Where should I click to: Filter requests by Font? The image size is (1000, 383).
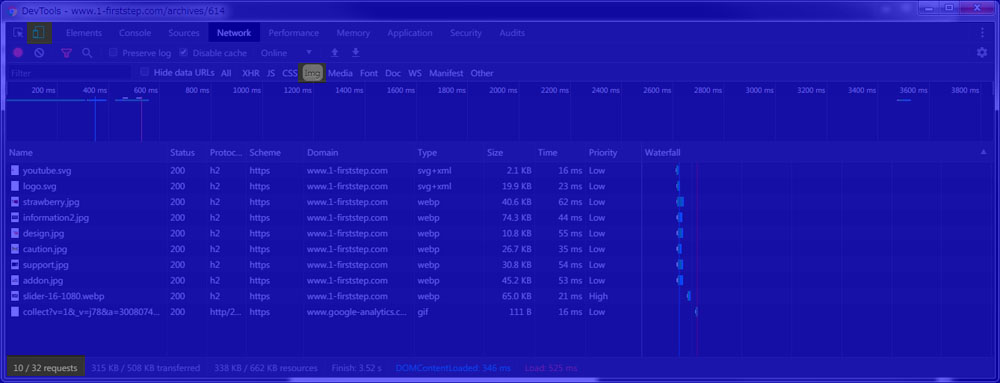click(369, 73)
